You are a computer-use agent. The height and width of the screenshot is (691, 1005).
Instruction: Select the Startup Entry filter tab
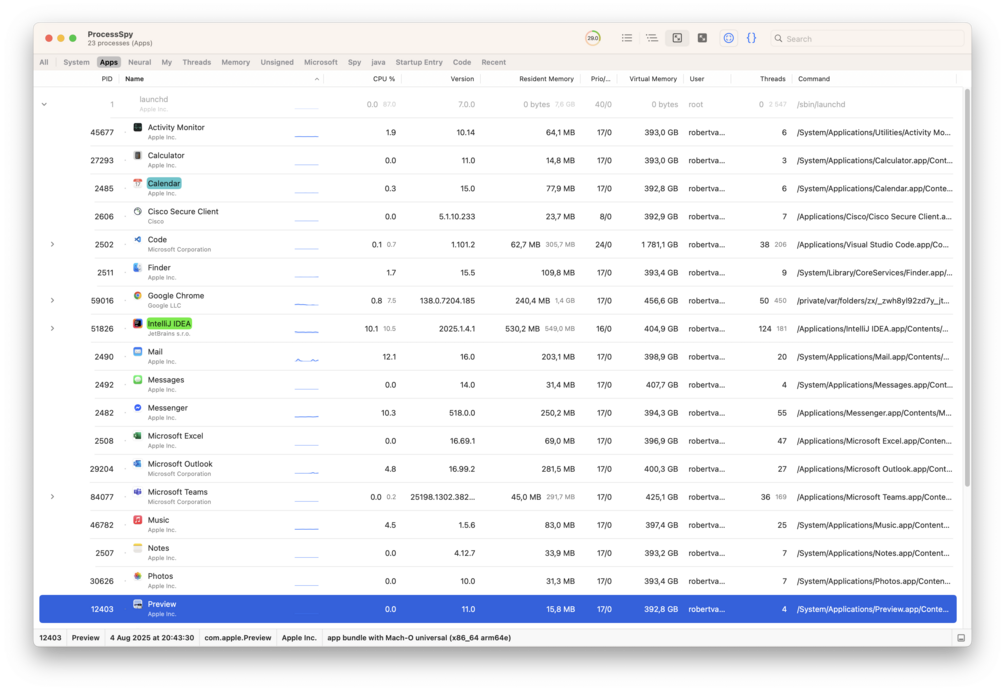coord(419,62)
